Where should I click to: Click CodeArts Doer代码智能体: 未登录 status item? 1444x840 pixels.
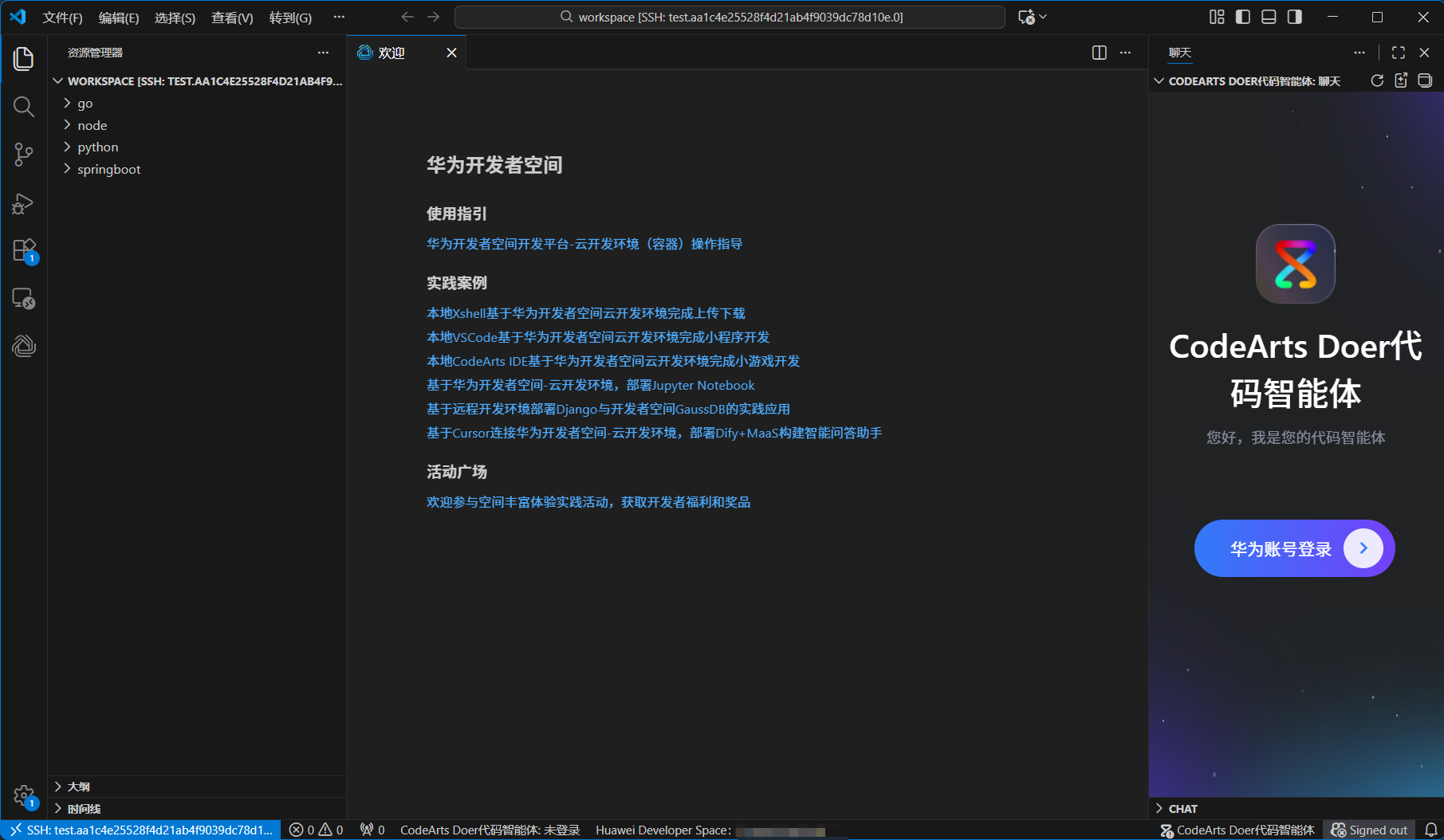pyautogui.click(x=490, y=830)
